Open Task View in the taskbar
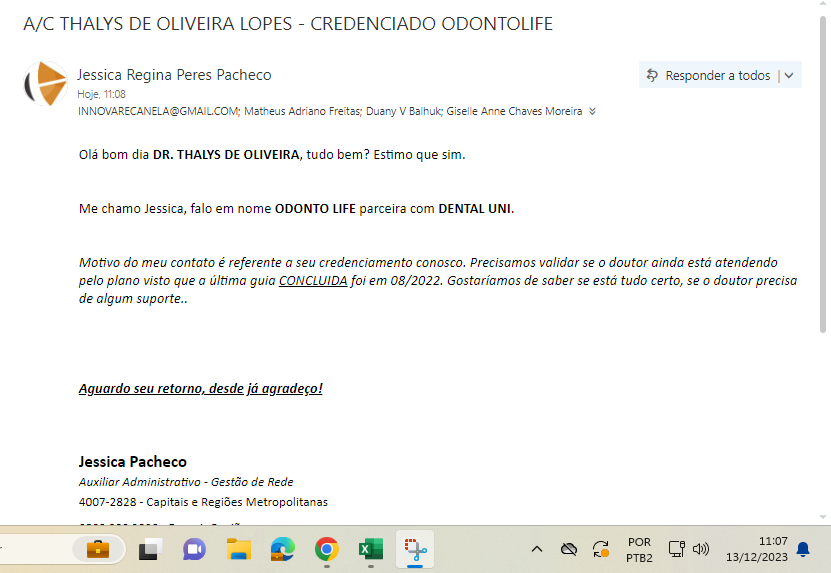The image size is (831, 573). (x=151, y=549)
